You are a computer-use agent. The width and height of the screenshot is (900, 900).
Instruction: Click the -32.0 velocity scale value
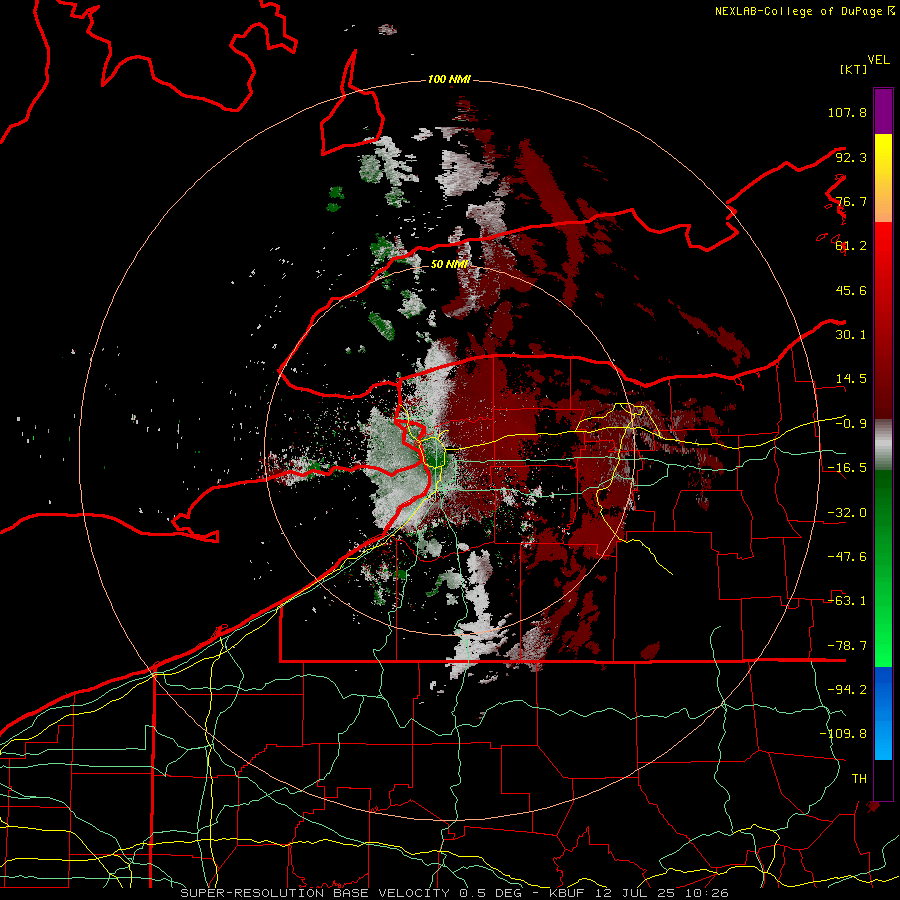click(847, 513)
